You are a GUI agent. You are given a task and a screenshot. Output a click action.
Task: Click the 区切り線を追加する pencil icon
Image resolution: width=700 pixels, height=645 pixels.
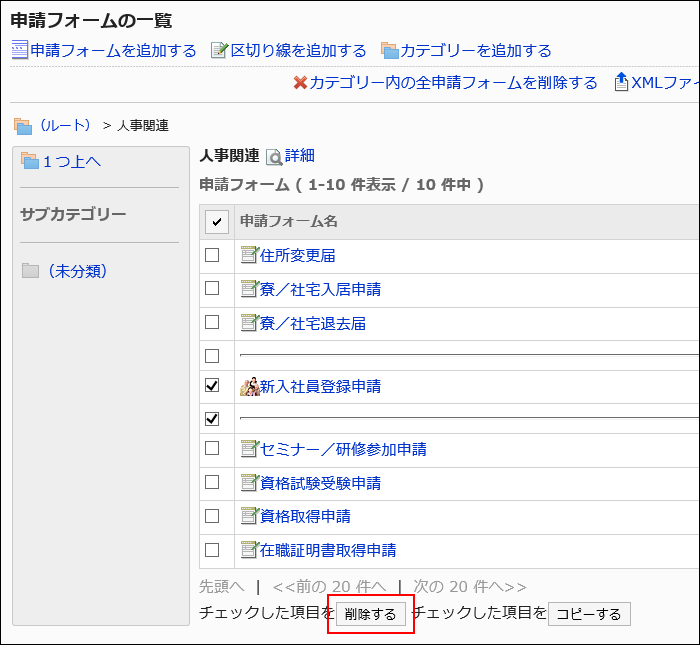tap(219, 50)
